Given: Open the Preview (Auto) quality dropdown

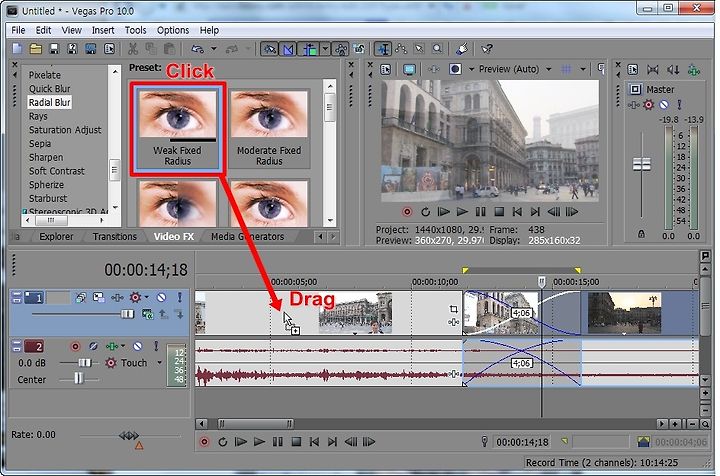Looking at the screenshot, I should [x=549, y=69].
